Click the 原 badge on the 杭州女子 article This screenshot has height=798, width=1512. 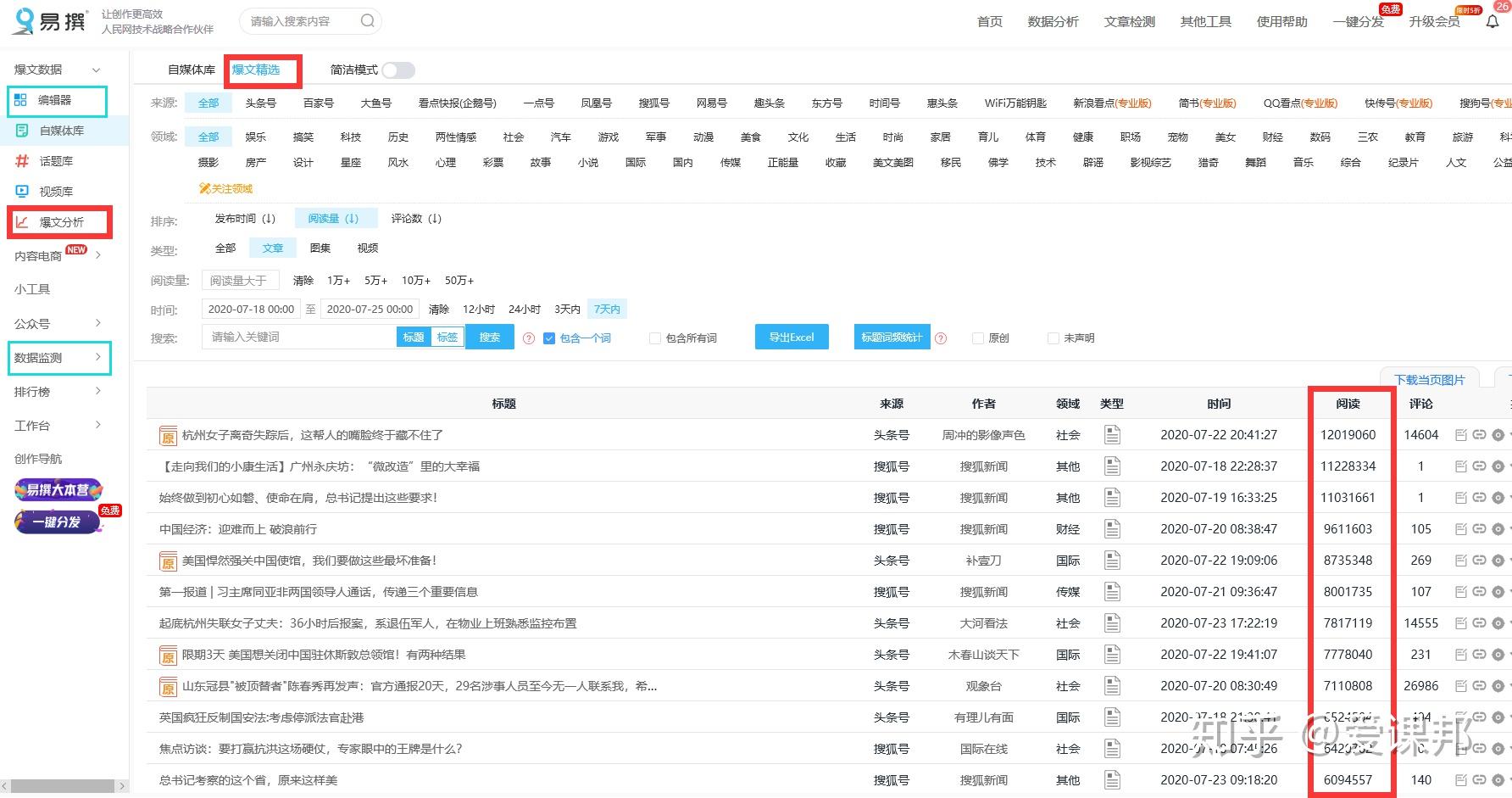168,436
